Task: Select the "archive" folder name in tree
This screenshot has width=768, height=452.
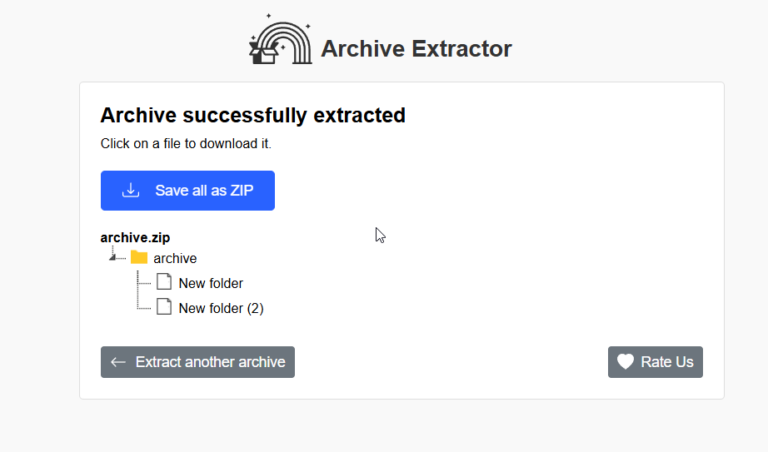Action: click(x=175, y=258)
